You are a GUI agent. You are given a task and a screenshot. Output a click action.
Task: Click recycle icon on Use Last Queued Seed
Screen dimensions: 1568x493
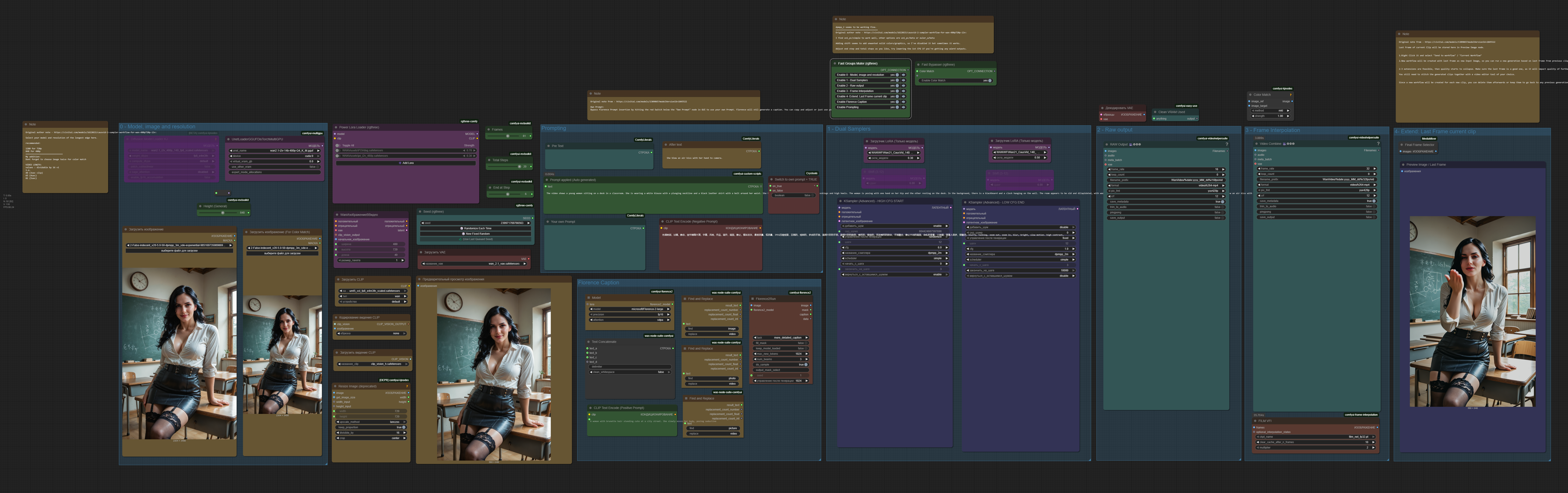[460, 239]
